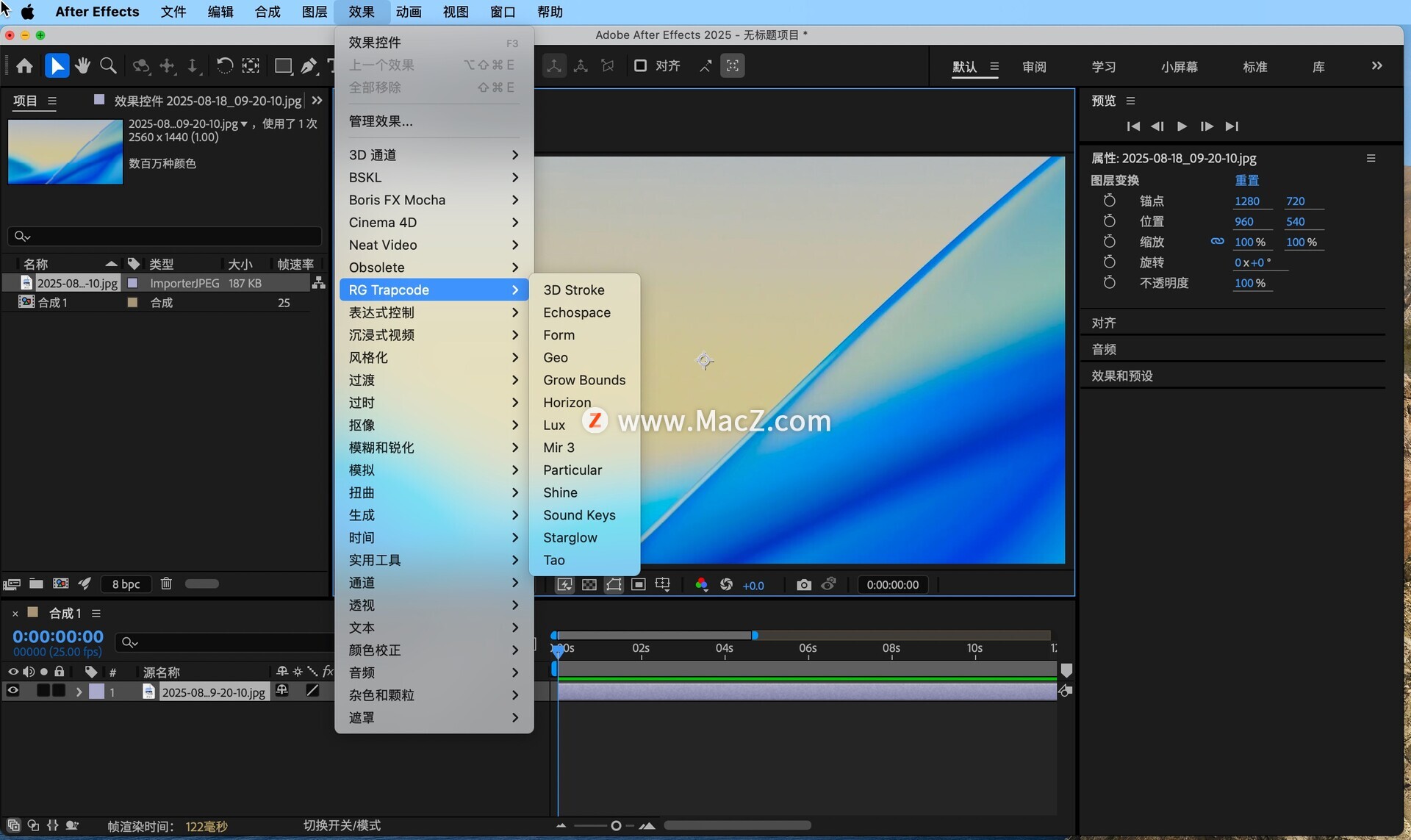Click the Home icon in toolbar

point(24,66)
